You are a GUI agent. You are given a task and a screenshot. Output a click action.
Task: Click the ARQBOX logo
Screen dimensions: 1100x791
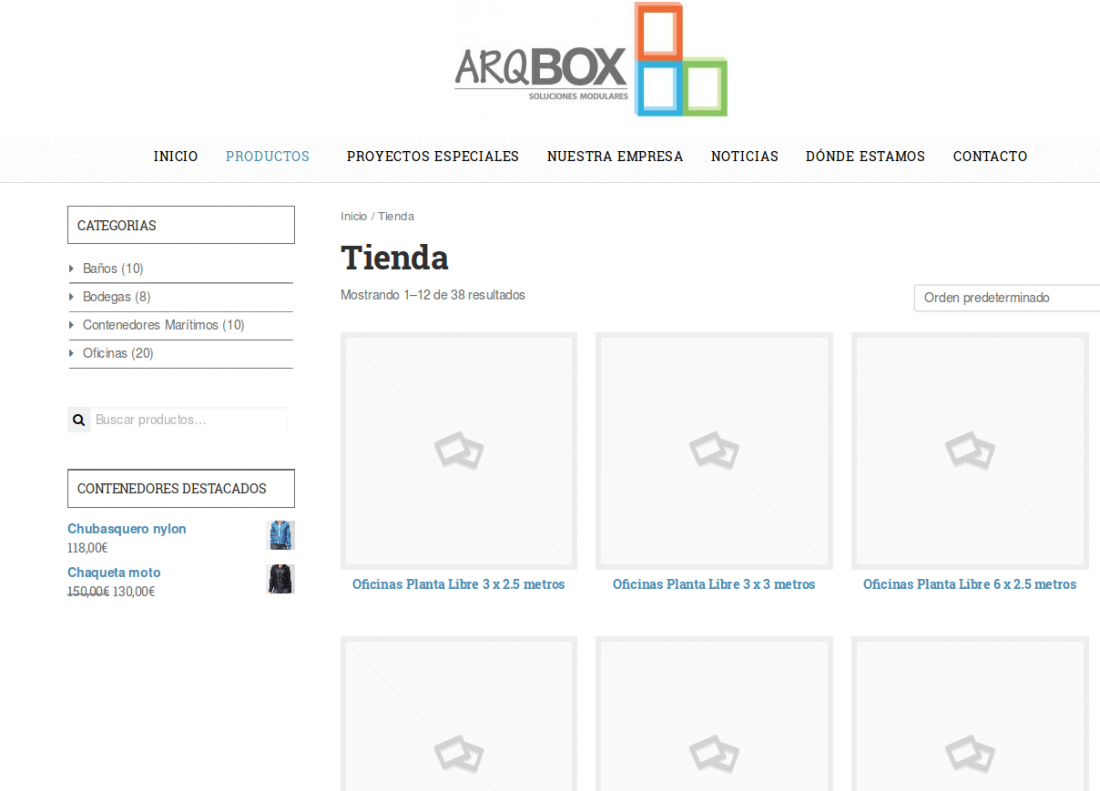591,60
